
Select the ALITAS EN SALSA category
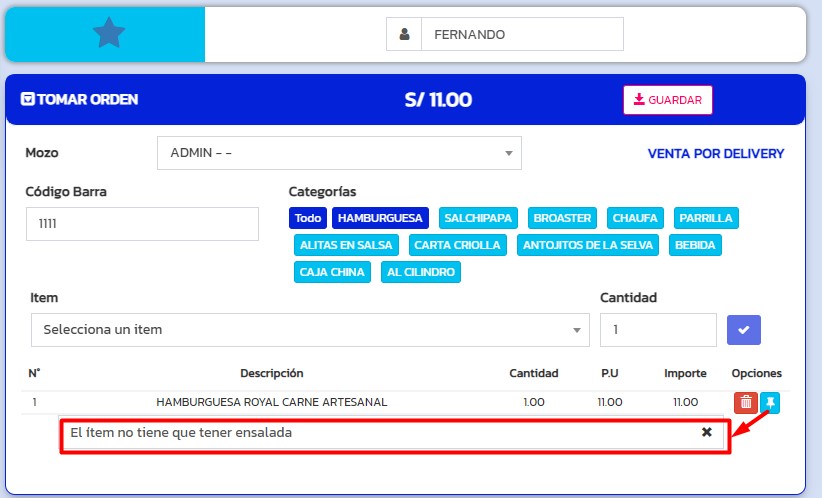tap(347, 245)
